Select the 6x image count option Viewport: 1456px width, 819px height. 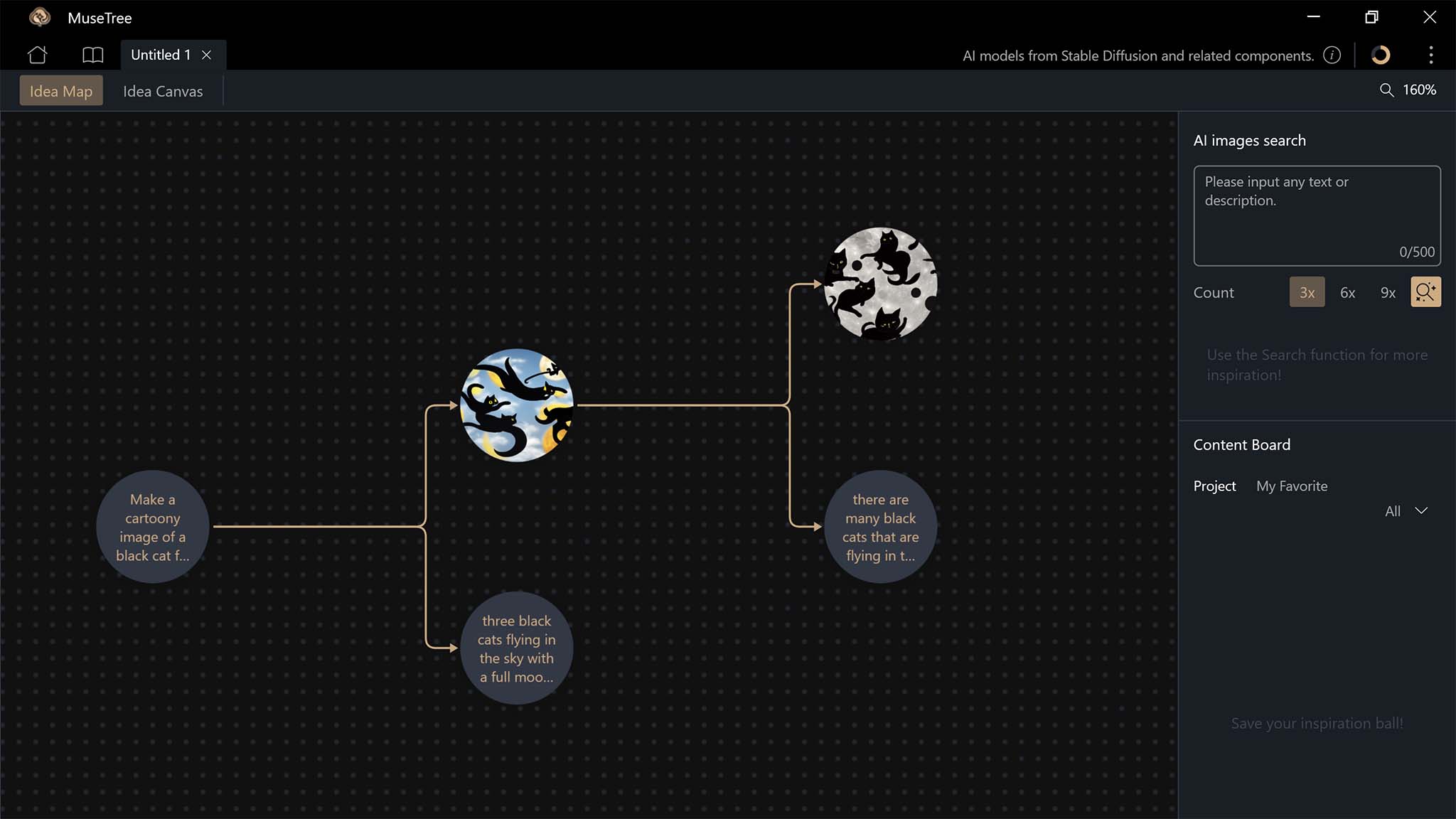1347,291
